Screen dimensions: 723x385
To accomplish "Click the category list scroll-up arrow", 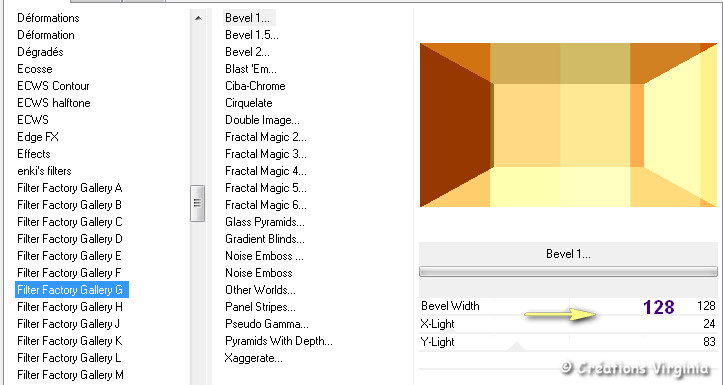I will [x=198, y=18].
